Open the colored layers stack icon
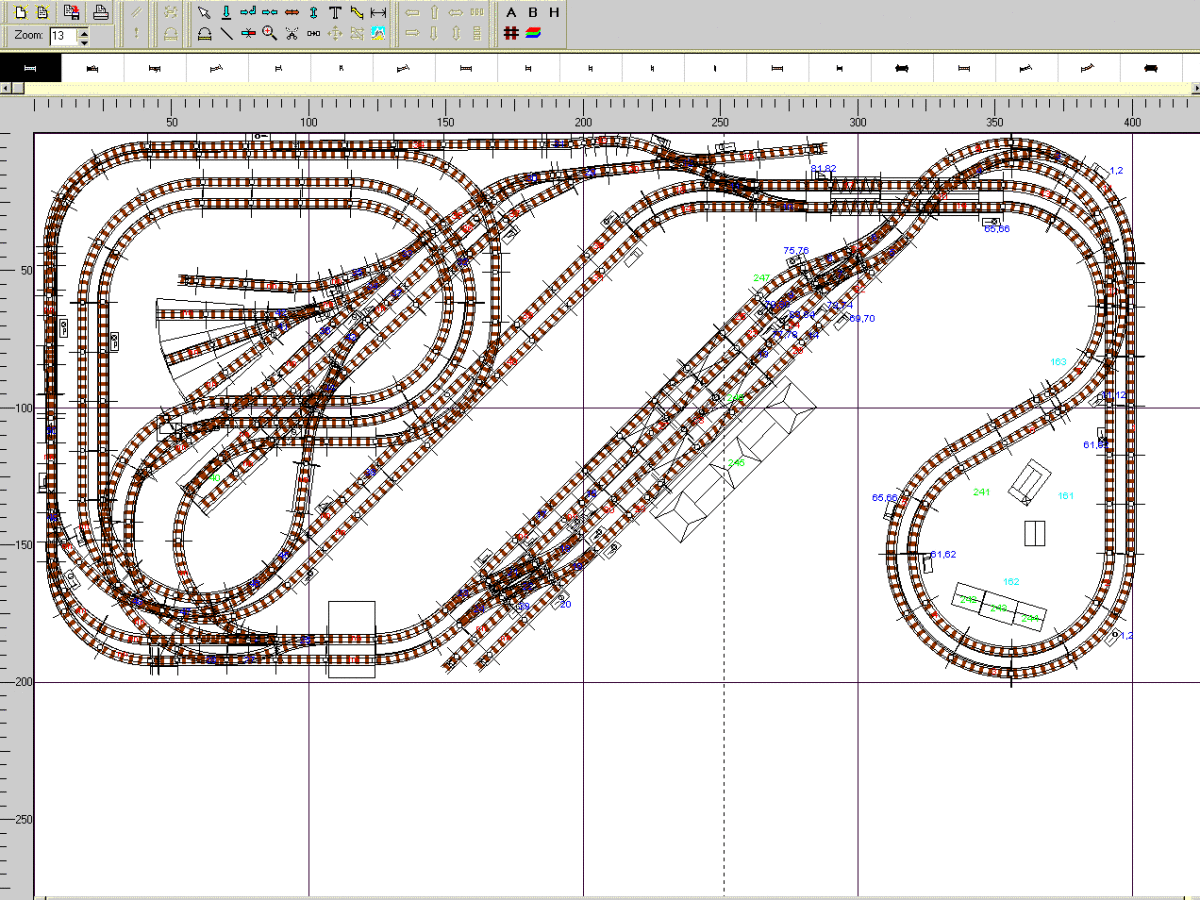The image size is (1200, 900). click(x=533, y=33)
